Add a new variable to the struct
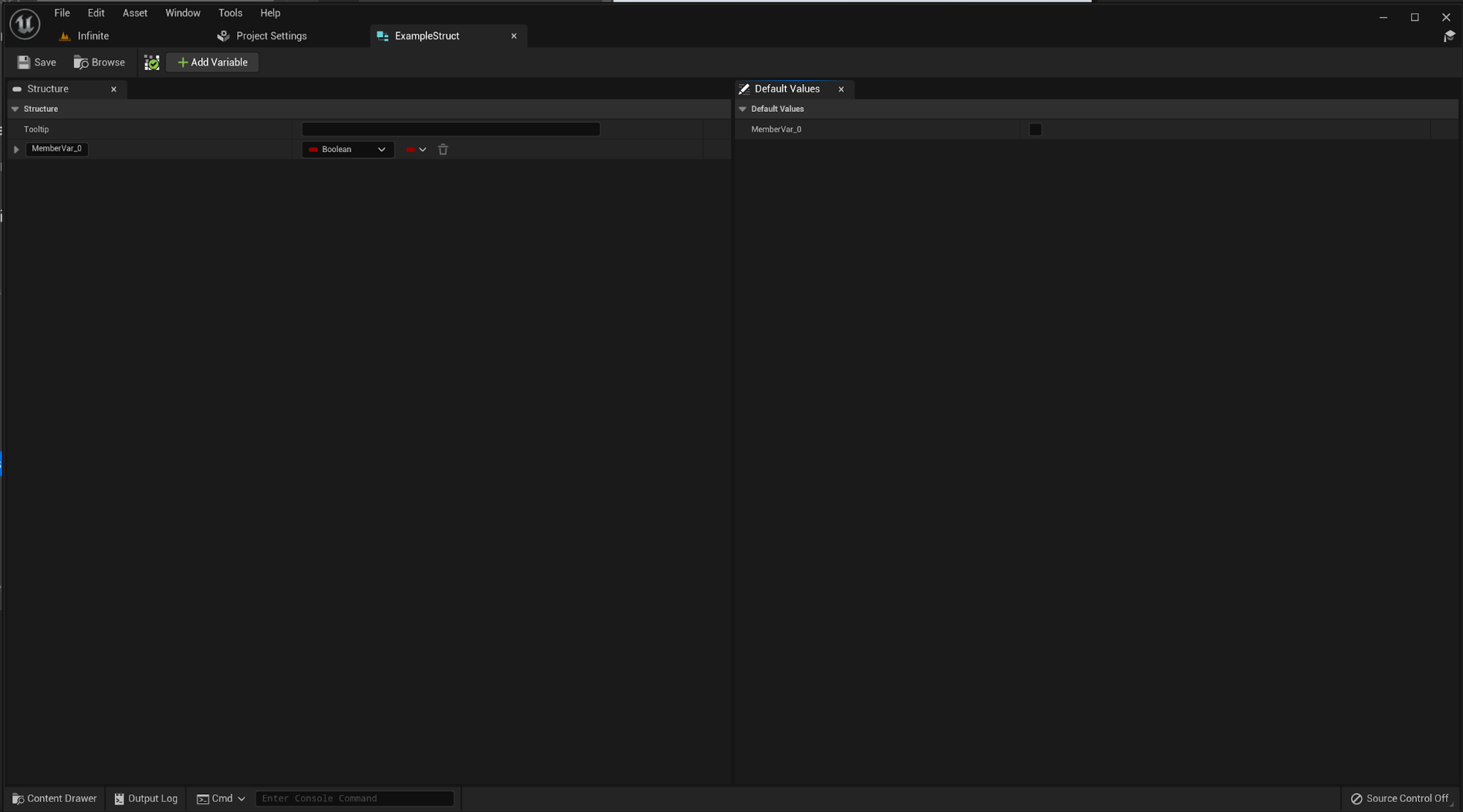Screen dimensions: 1463x812 coord(212,62)
